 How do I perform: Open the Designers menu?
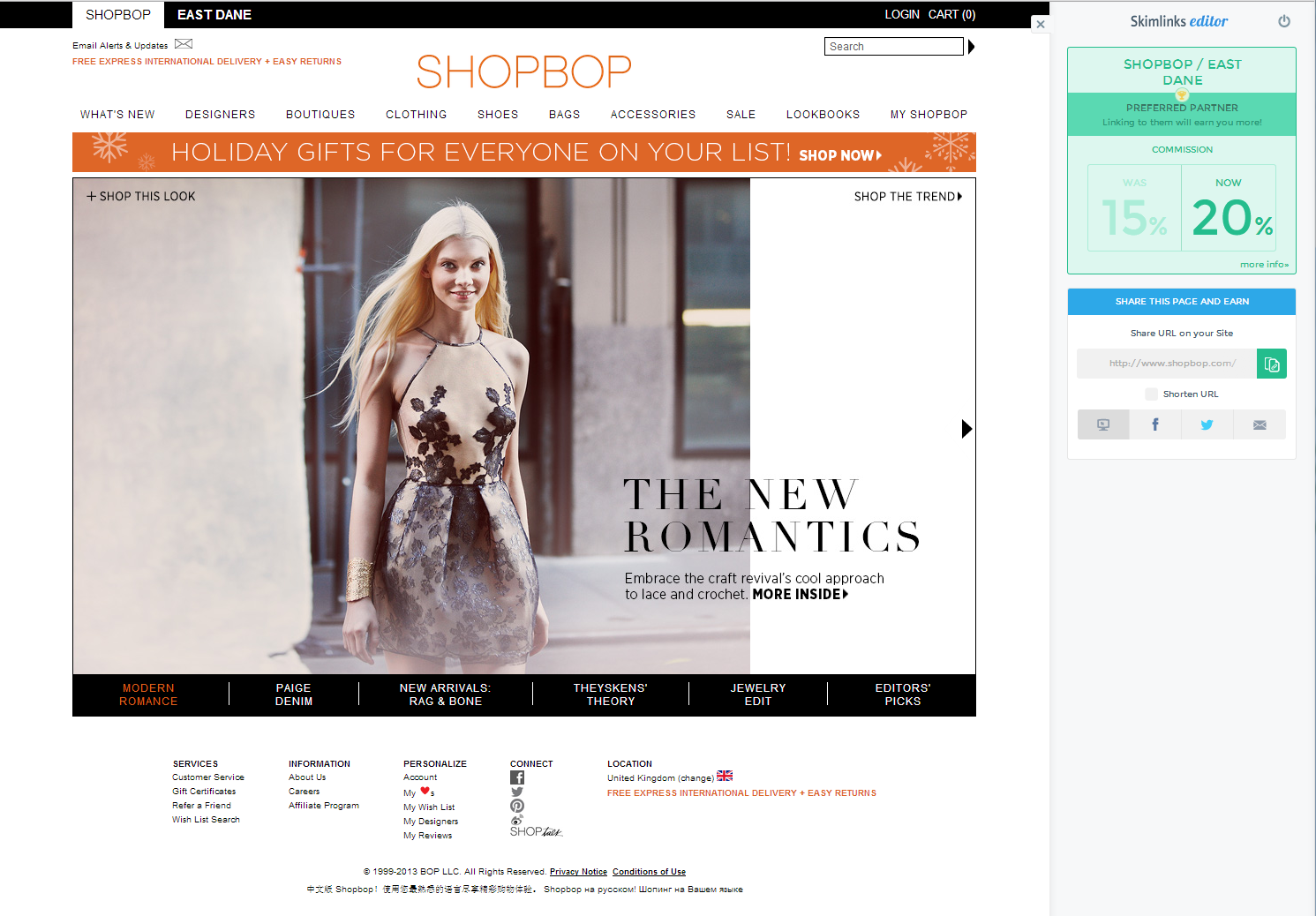[220, 115]
